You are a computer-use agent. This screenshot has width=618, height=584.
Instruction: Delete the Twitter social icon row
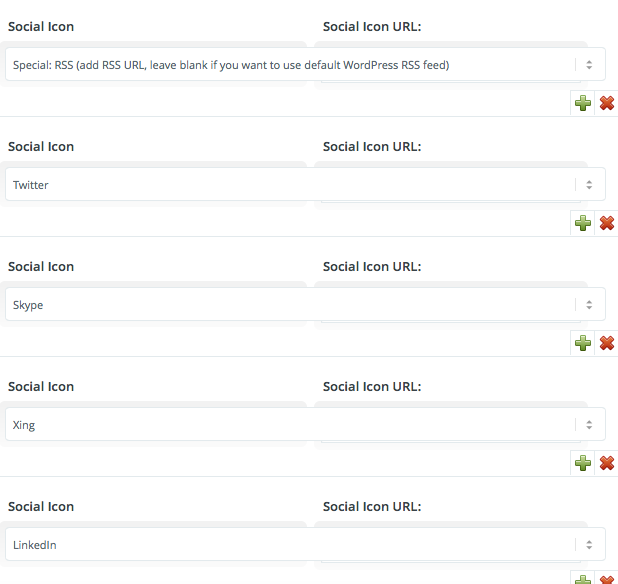[x=607, y=223]
